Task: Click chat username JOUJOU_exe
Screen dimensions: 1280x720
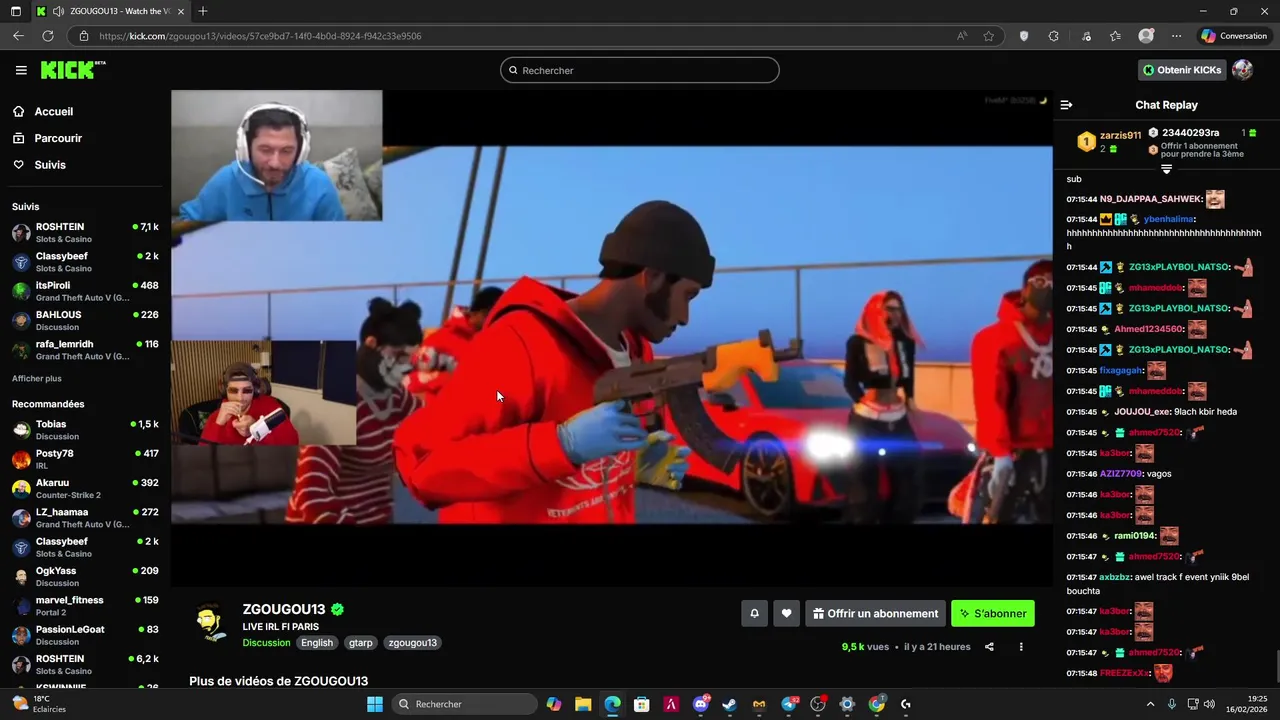Action: 1143,412
